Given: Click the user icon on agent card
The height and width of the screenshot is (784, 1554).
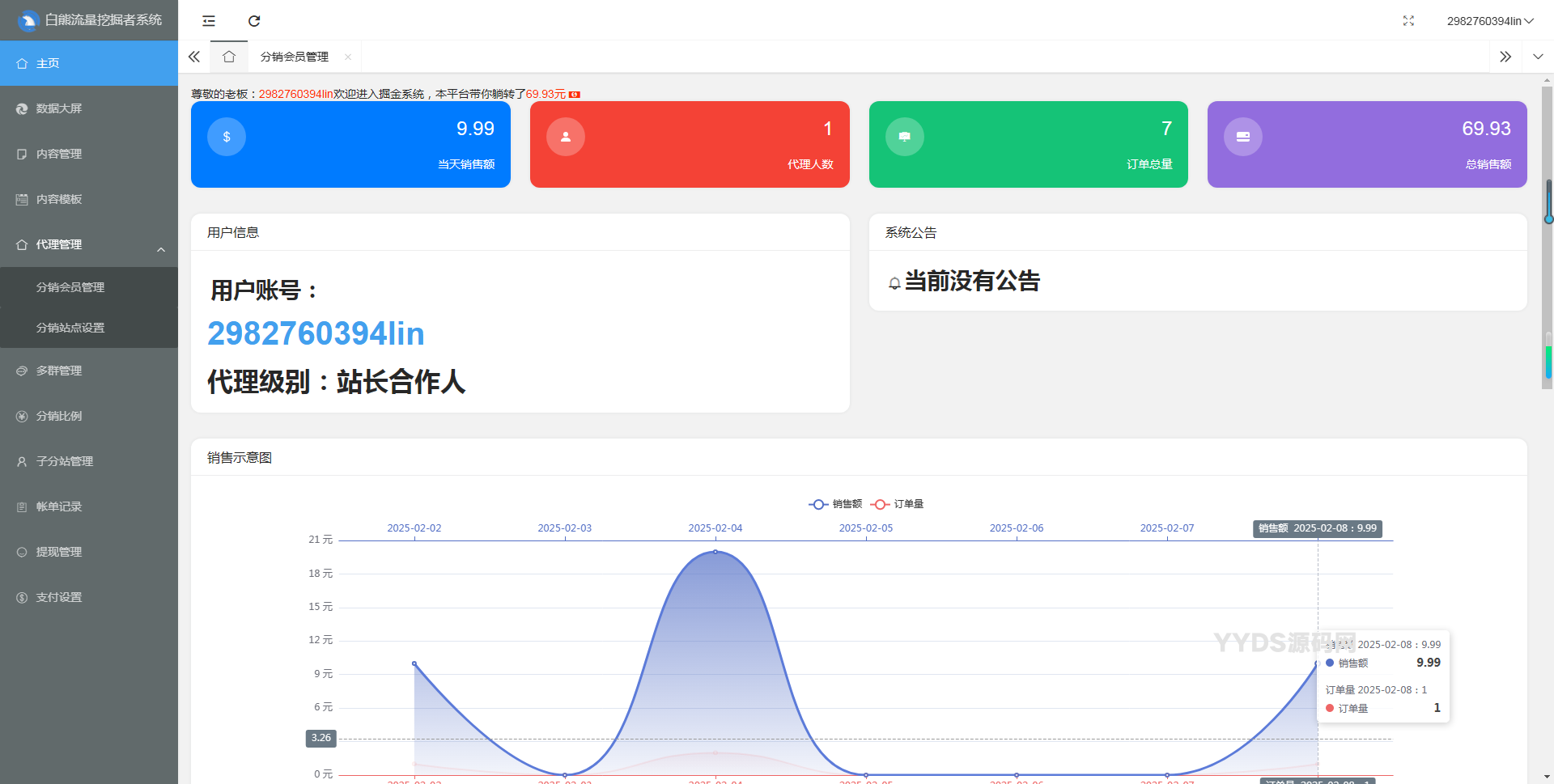Looking at the screenshot, I should click(566, 137).
